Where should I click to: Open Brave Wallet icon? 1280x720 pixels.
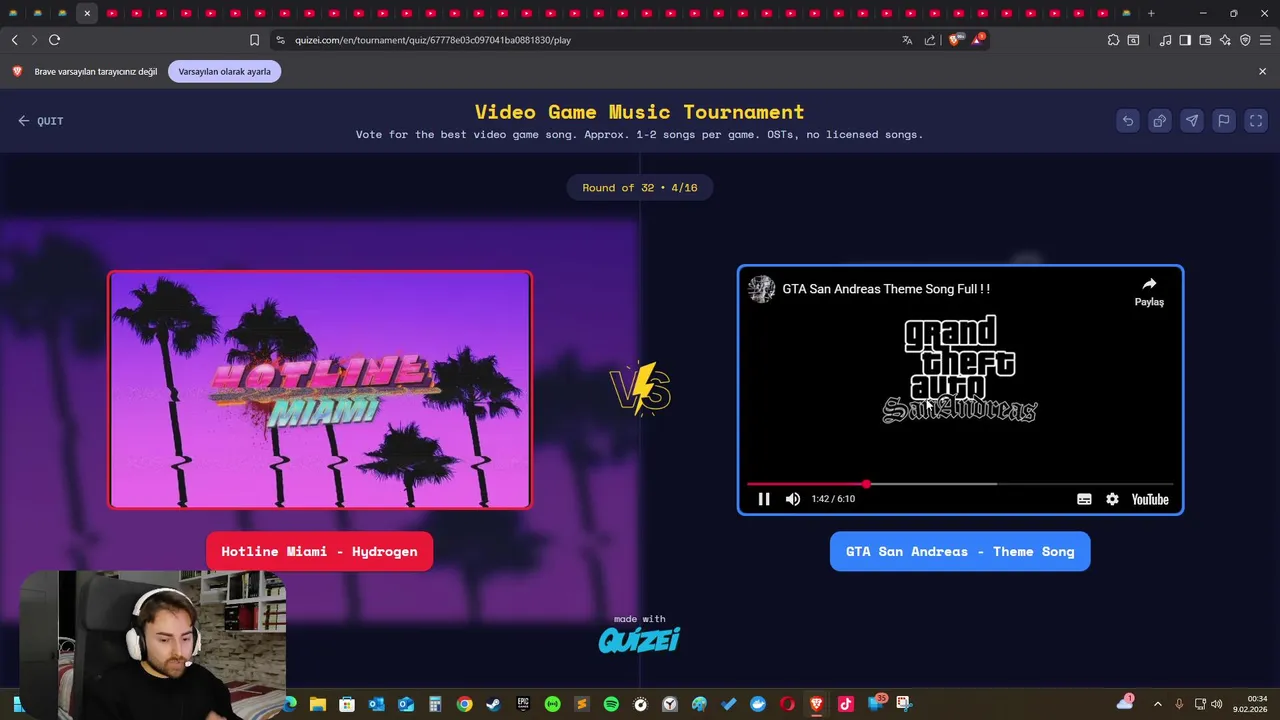click(x=1205, y=40)
